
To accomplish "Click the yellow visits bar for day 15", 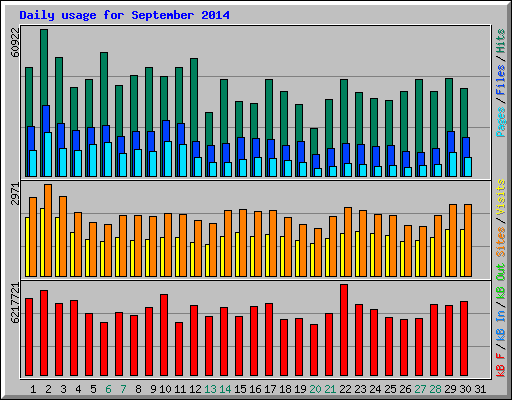I will click(237, 254).
